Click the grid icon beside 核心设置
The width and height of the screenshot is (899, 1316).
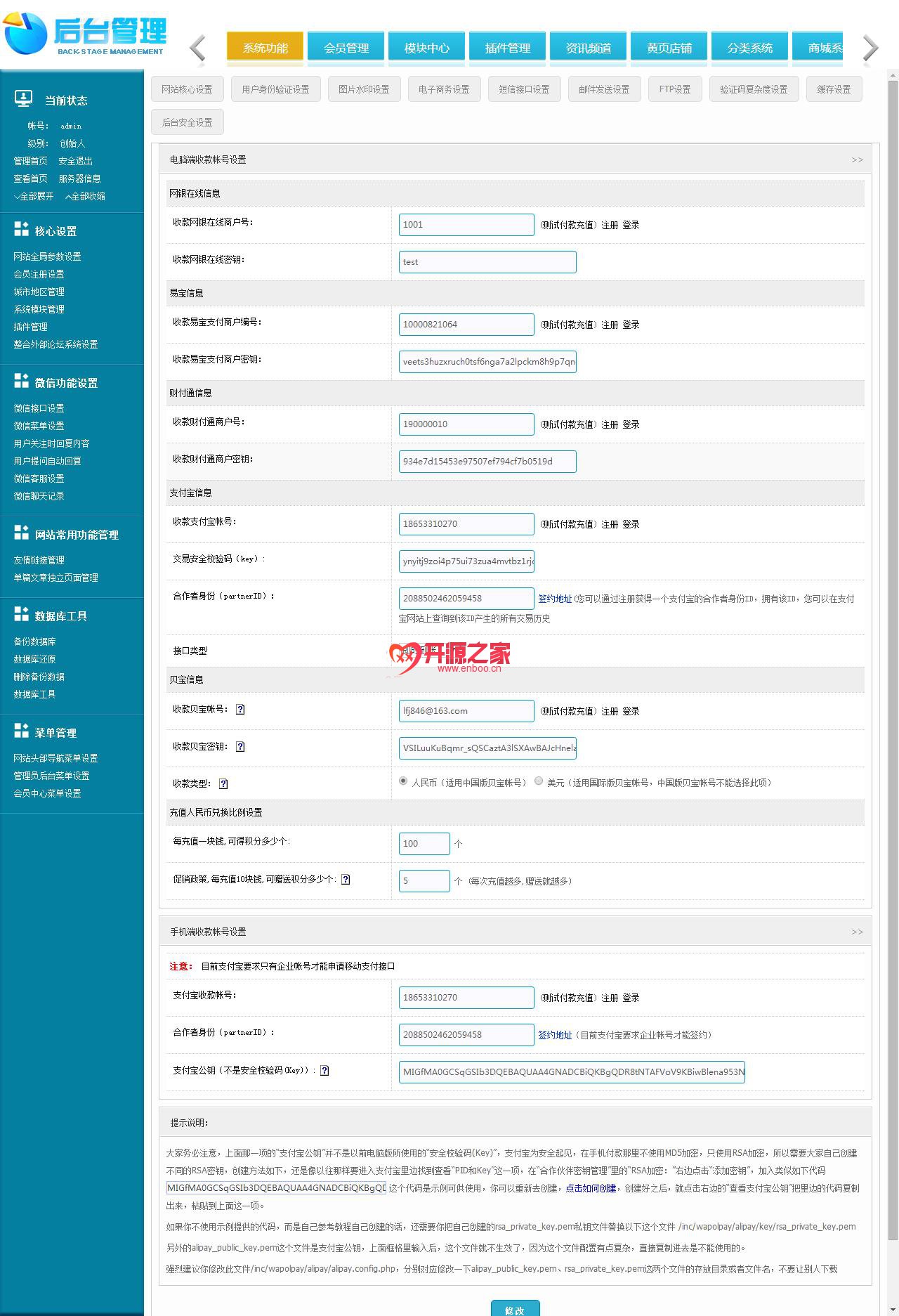coord(22,229)
